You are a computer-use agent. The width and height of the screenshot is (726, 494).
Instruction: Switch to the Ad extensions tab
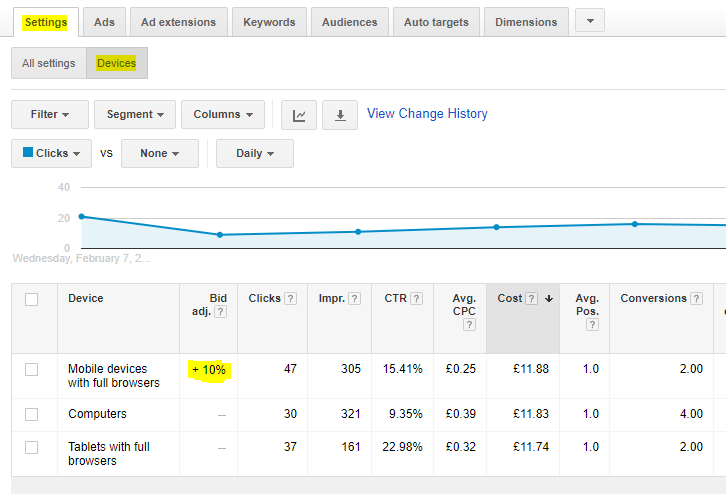(179, 22)
